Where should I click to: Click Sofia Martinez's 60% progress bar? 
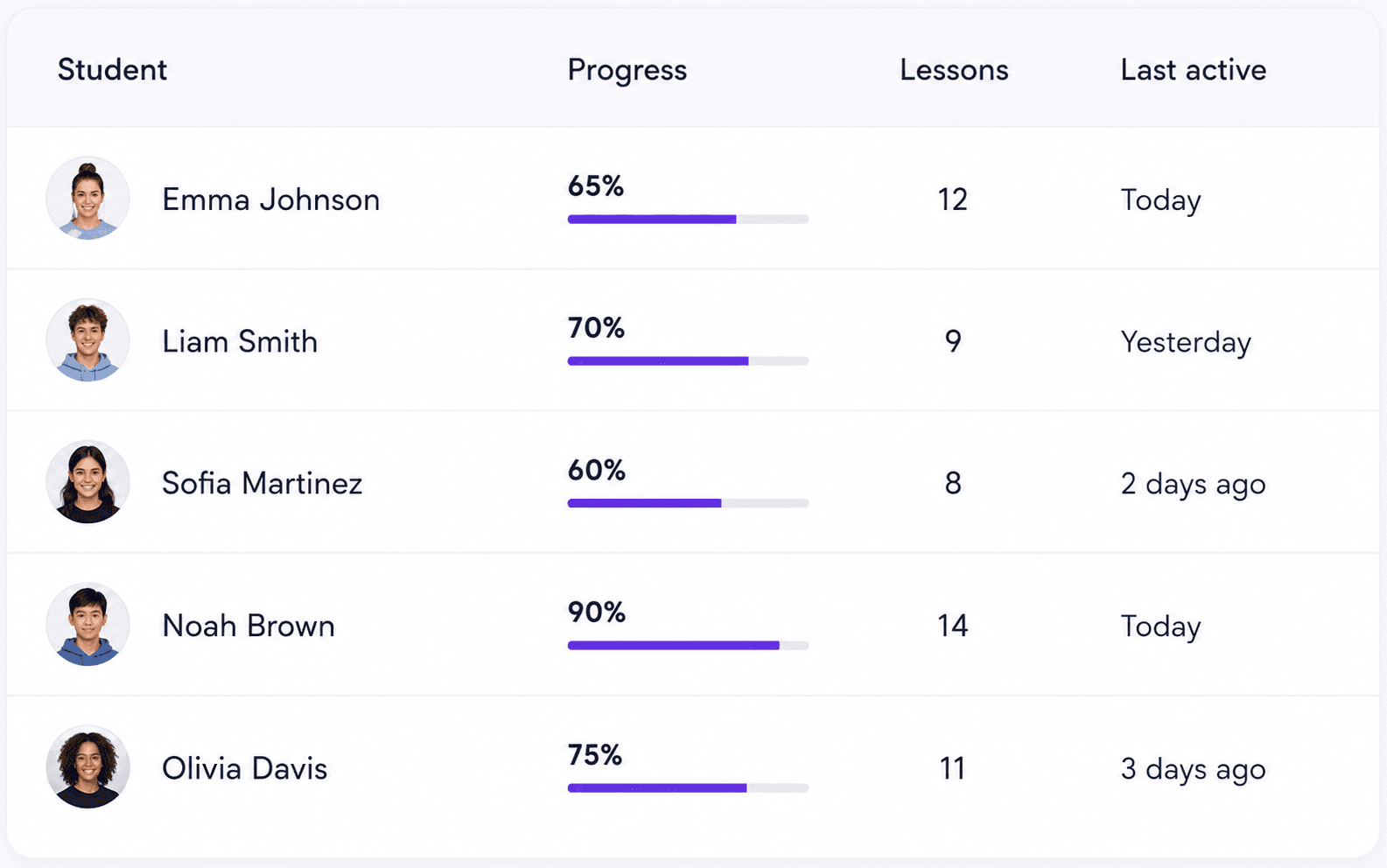(x=688, y=503)
